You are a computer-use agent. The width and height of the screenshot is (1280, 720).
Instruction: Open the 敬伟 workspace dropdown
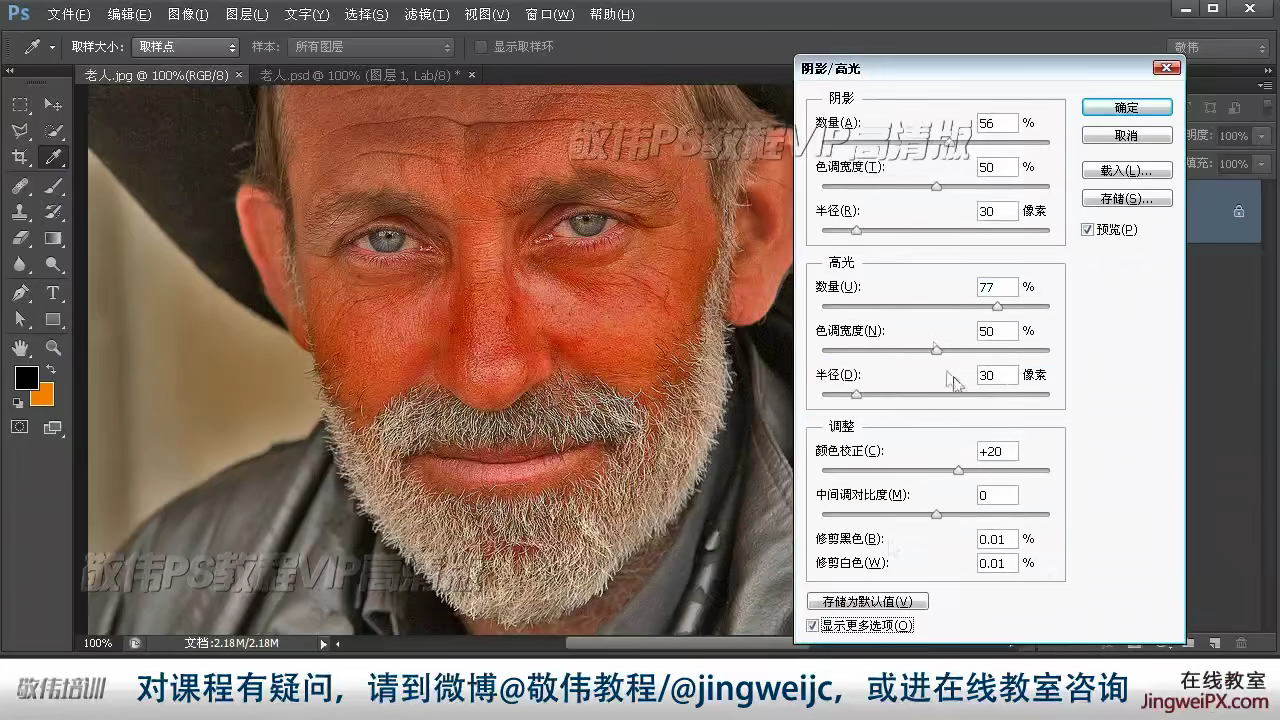click(x=1218, y=47)
